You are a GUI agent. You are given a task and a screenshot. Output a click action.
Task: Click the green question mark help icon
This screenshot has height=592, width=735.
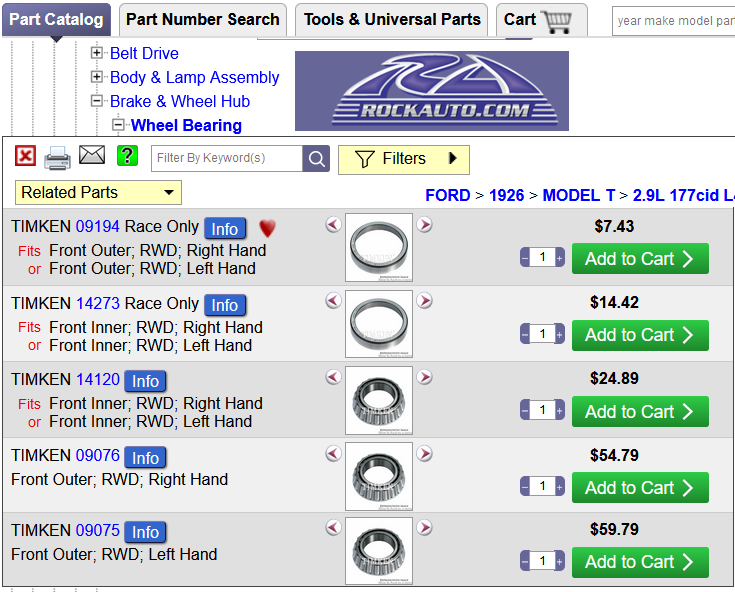[127, 156]
